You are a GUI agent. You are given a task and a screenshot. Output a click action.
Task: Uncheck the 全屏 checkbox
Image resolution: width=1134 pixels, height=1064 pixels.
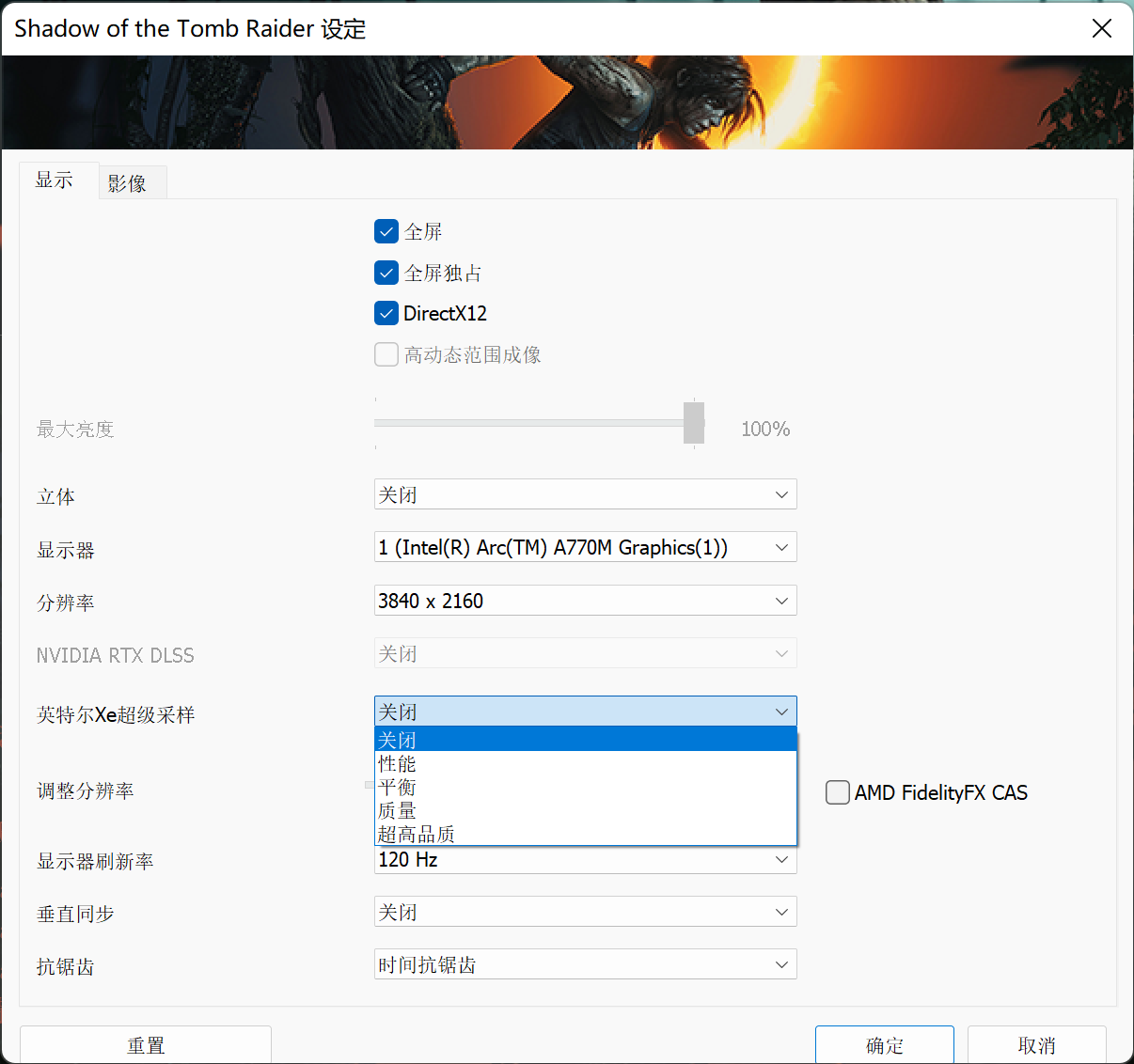pos(386,231)
